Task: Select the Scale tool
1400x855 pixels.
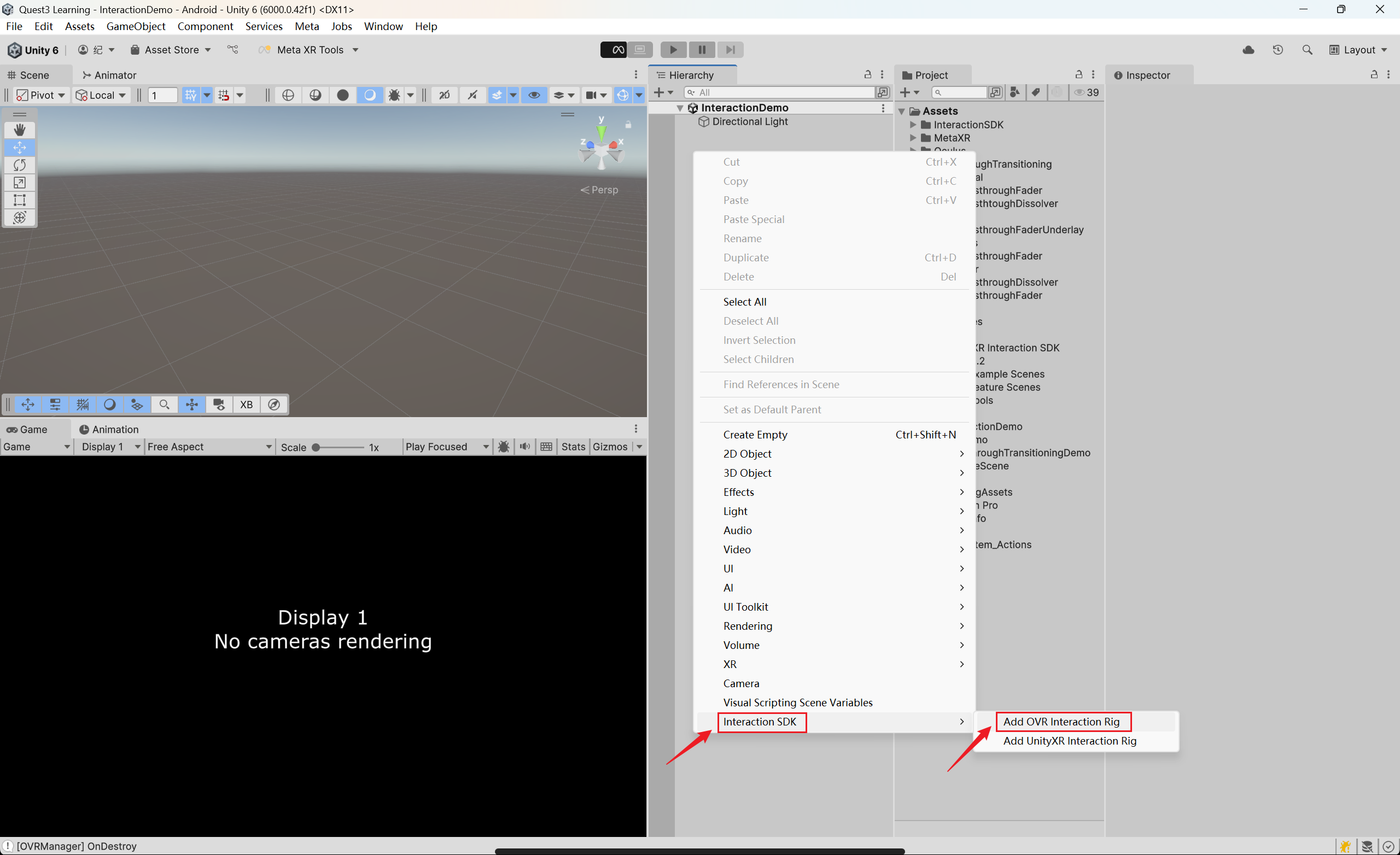Action: click(x=19, y=183)
